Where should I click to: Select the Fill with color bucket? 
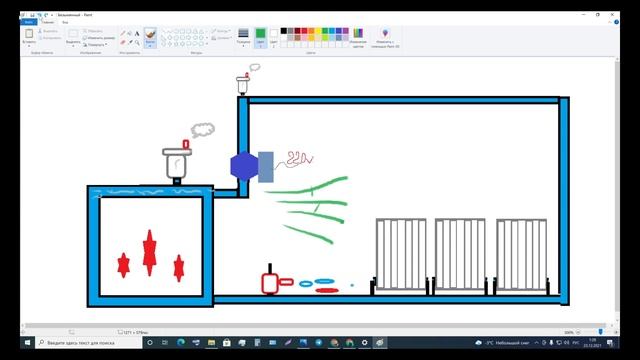pos(130,33)
